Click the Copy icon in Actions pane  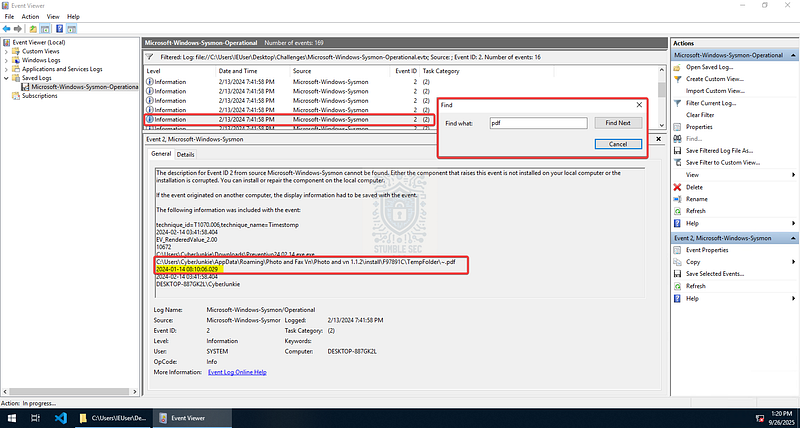(677, 262)
